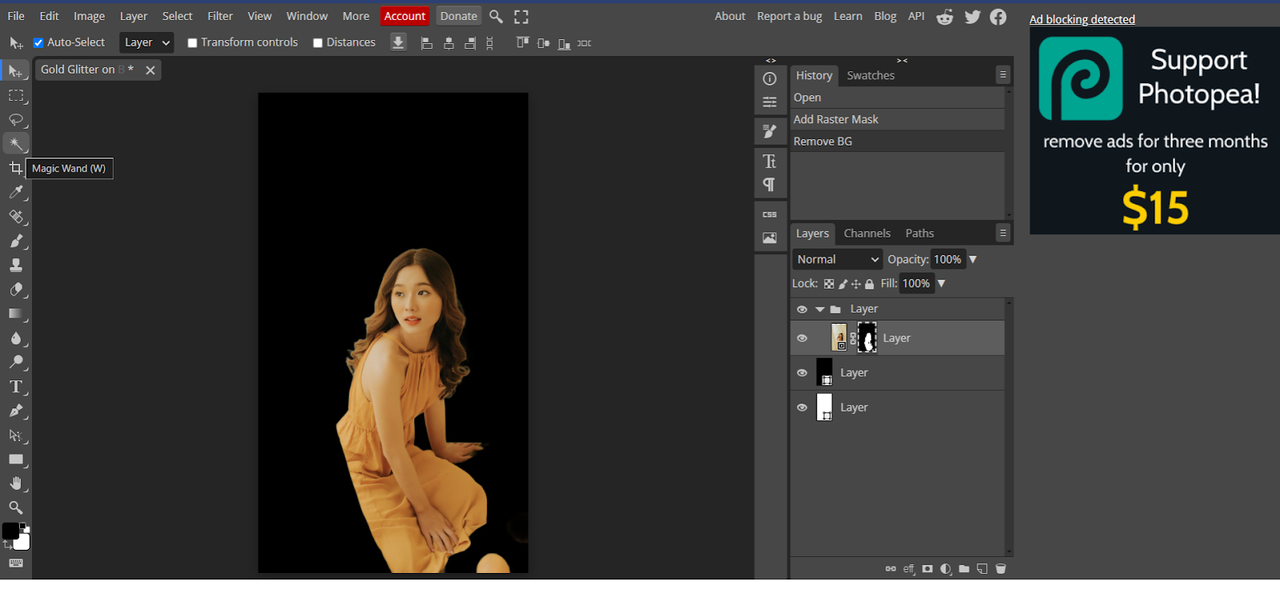Screen dimensions: 1280x601
Task: Click the Remove BG history step
Action: tap(897, 141)
